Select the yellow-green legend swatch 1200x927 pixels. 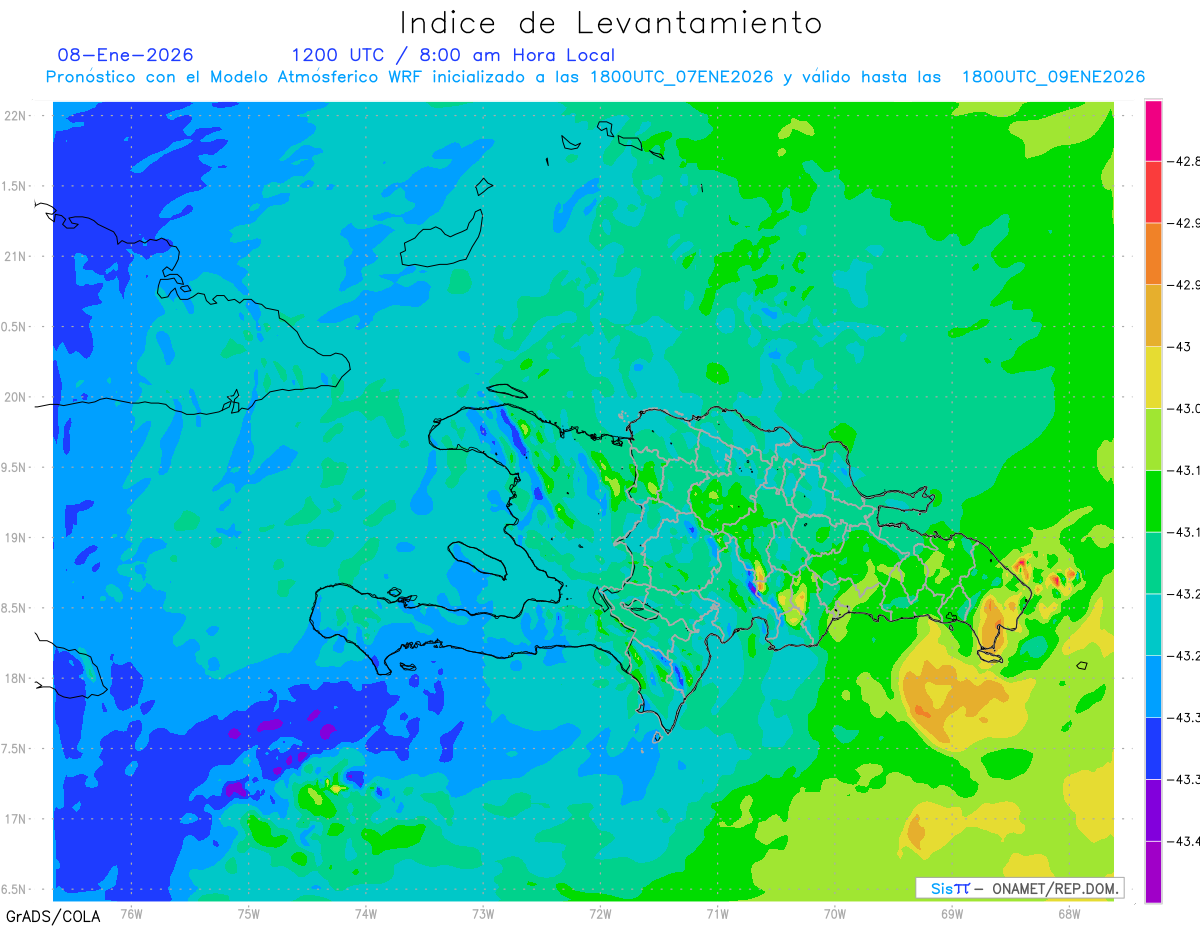[x=1153, y=439]
